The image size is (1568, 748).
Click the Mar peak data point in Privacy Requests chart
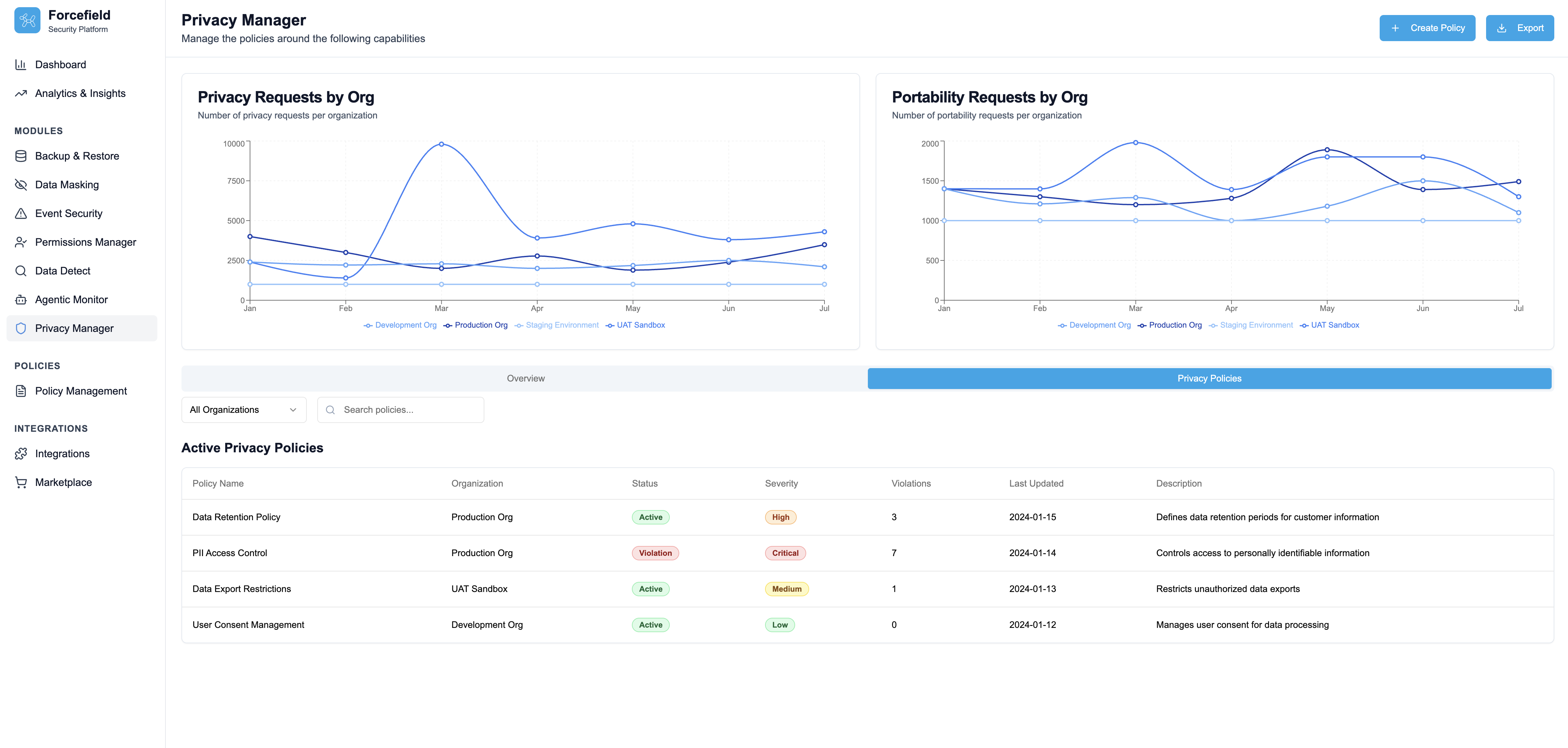tap(441, 144)
